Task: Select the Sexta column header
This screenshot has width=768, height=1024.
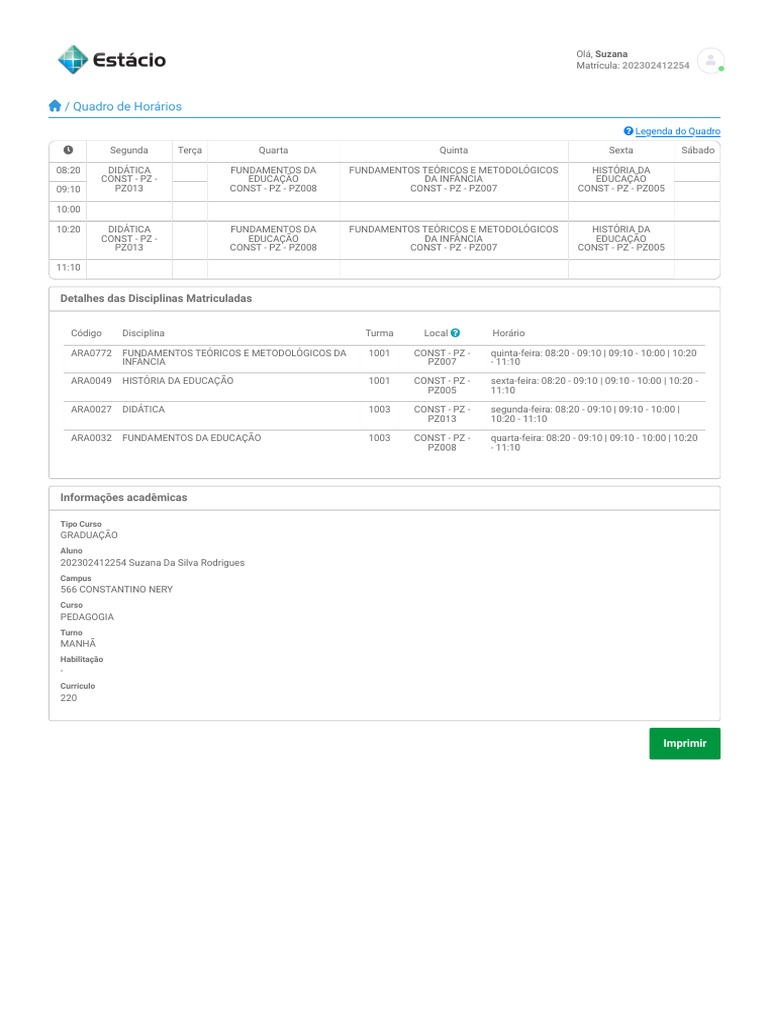Action: click(620, 150)
